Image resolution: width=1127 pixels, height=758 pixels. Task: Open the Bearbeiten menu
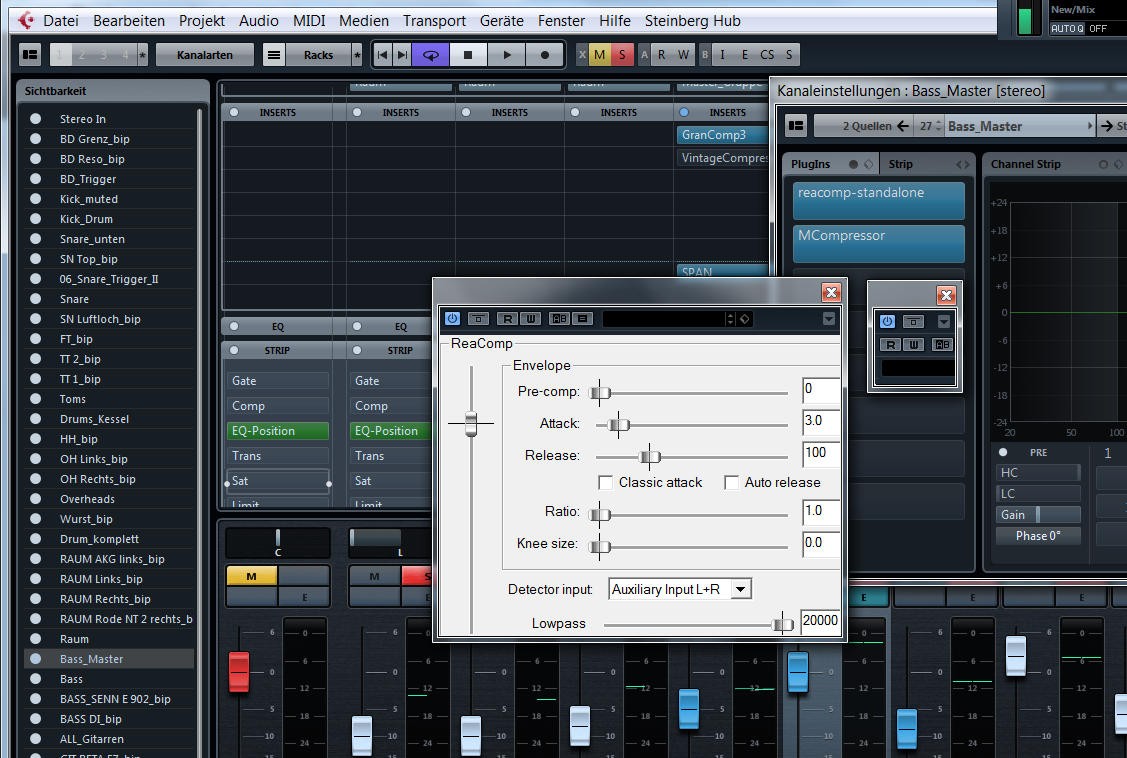tap(129, 21)
